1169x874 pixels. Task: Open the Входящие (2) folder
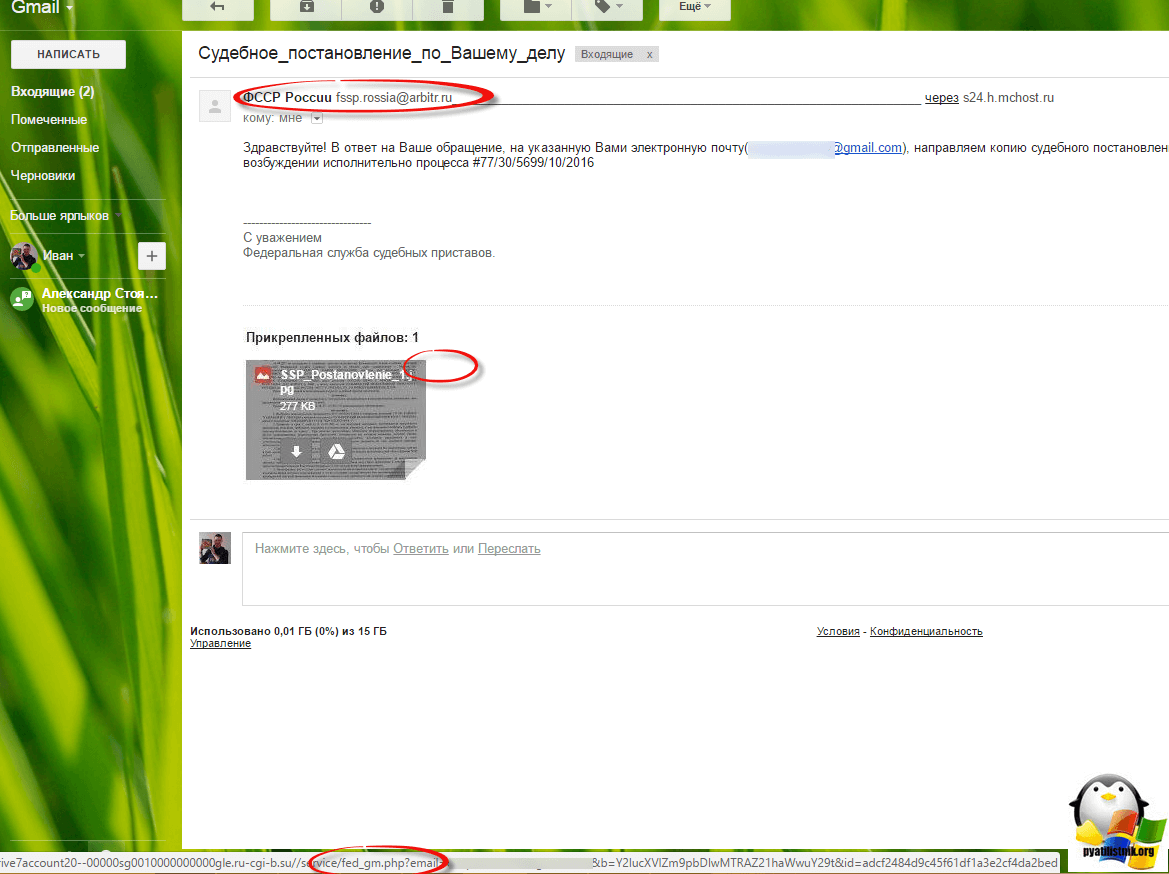click(x=53, y=92)
